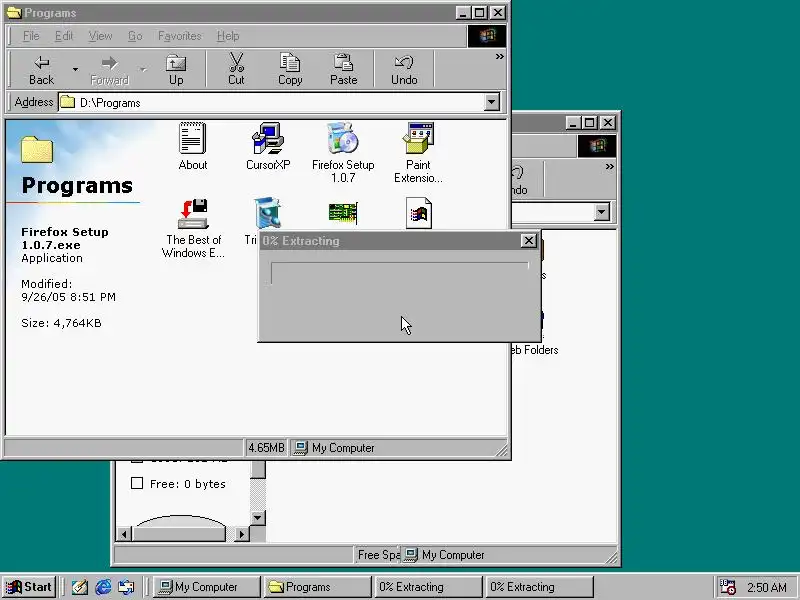This screenshot has width=800, height=600.
Task: Select the About text file icon
Action: coord(193,146)
